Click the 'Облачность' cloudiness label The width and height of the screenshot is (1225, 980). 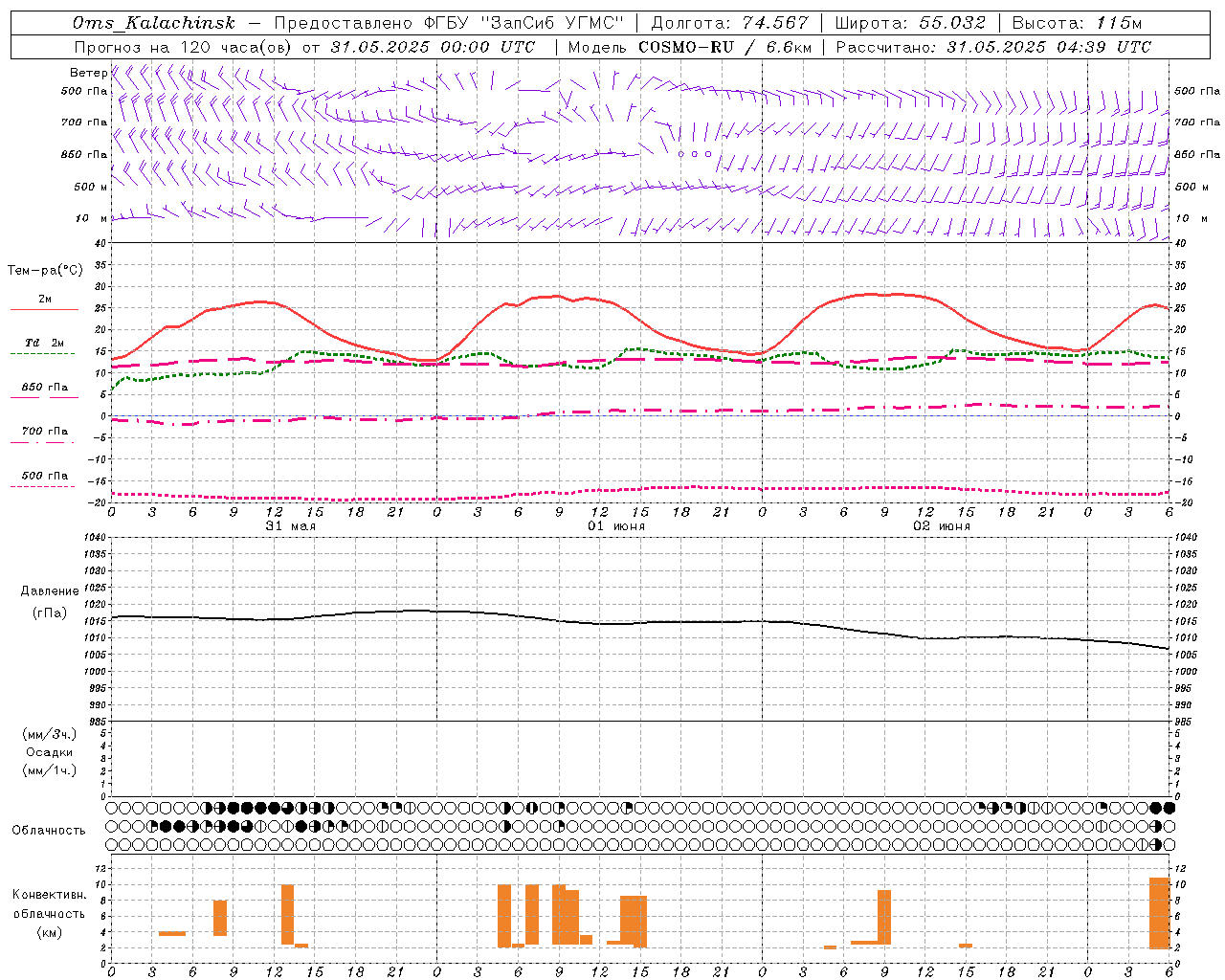click(x=49, y=830)
